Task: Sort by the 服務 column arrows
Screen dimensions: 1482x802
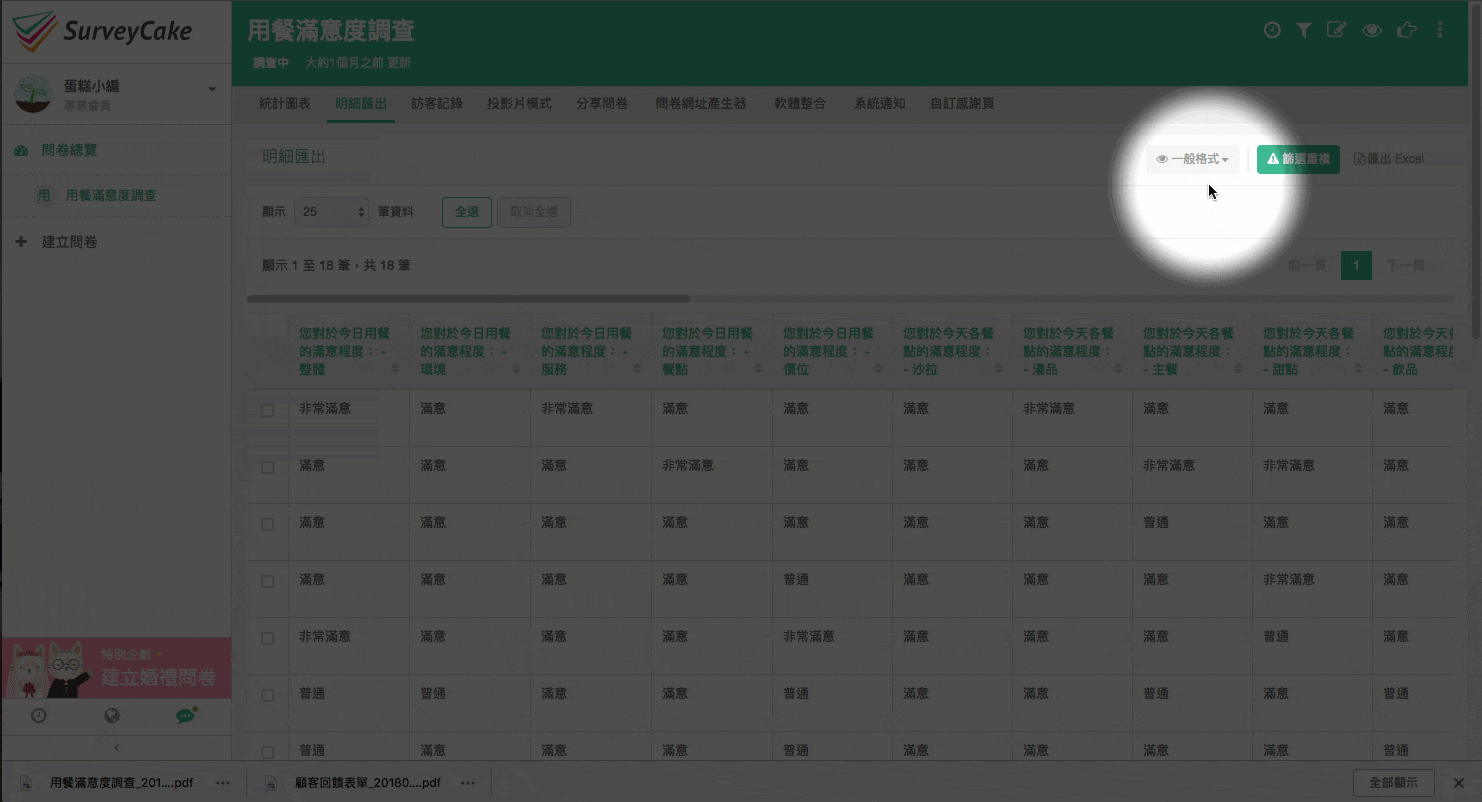Action: click(638, 369)
